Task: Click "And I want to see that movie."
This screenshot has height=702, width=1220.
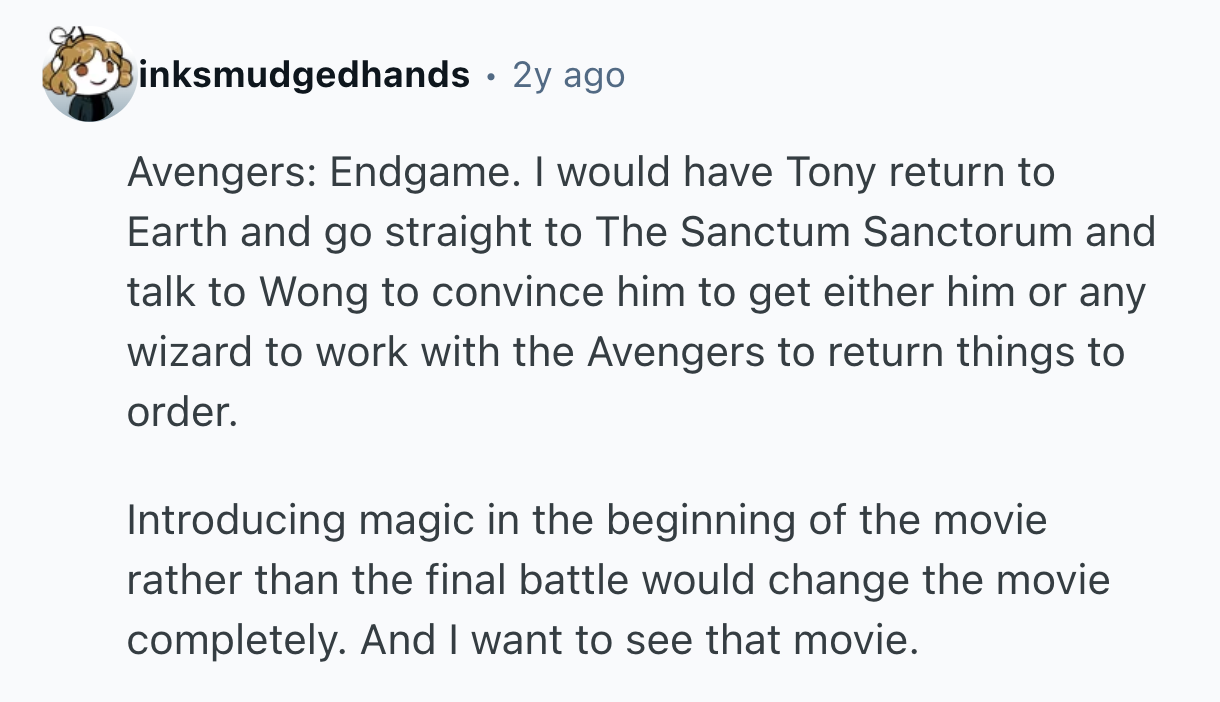Action: coord(639,641)
